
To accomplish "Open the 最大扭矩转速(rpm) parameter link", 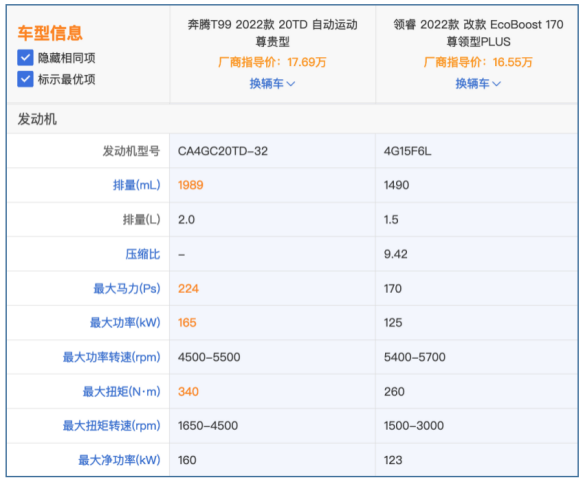I will pos(111,425).
